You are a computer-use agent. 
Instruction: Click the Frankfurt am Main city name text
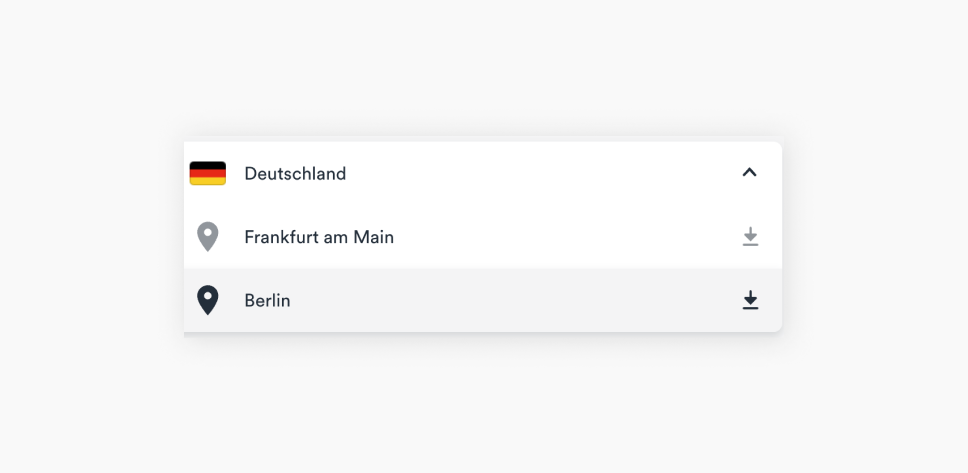[x=319, y=237]
